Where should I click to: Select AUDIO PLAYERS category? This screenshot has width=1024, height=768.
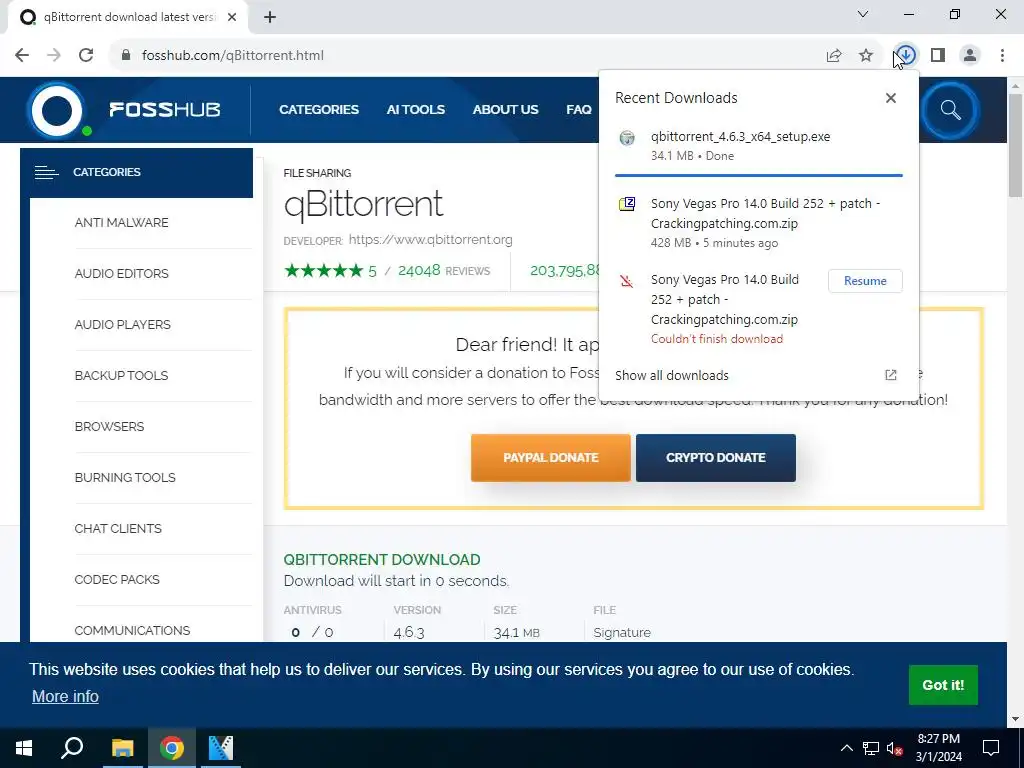[x=122, y=325]
